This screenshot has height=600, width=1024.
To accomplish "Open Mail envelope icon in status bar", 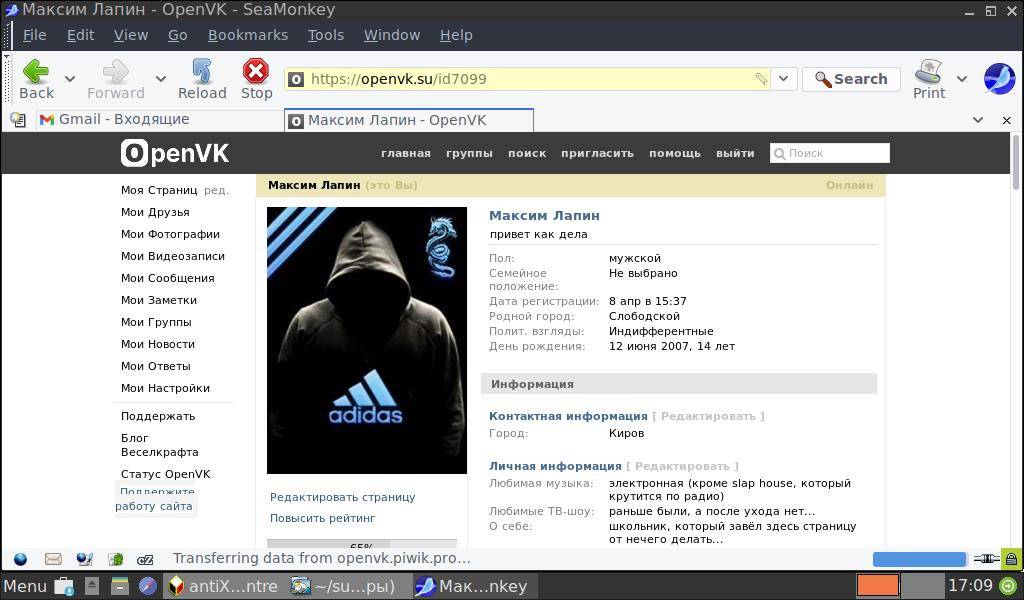I will [53, 559].
